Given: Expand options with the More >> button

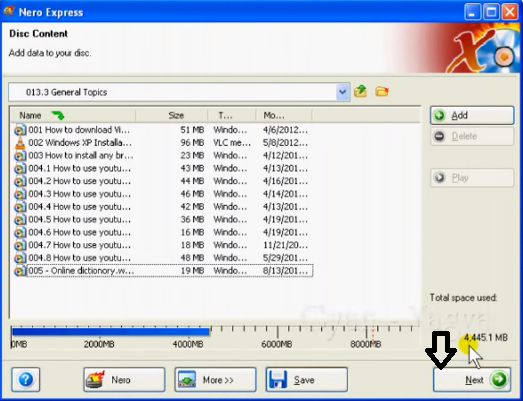Looking at the screenshot, I should [215, 379].
